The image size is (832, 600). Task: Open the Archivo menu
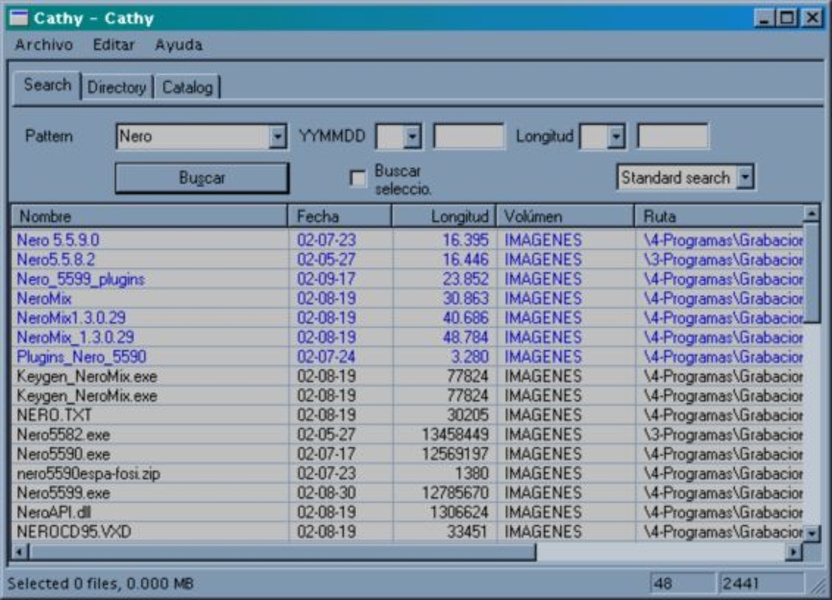click(x=44, y=45)
